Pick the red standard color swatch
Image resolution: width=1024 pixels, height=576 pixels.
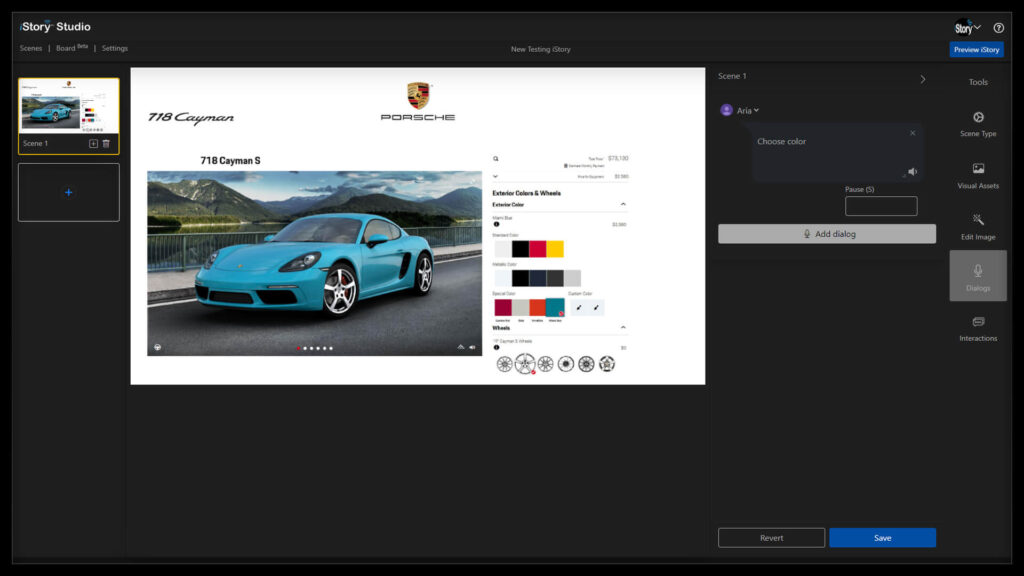click(x=537, y=249)
